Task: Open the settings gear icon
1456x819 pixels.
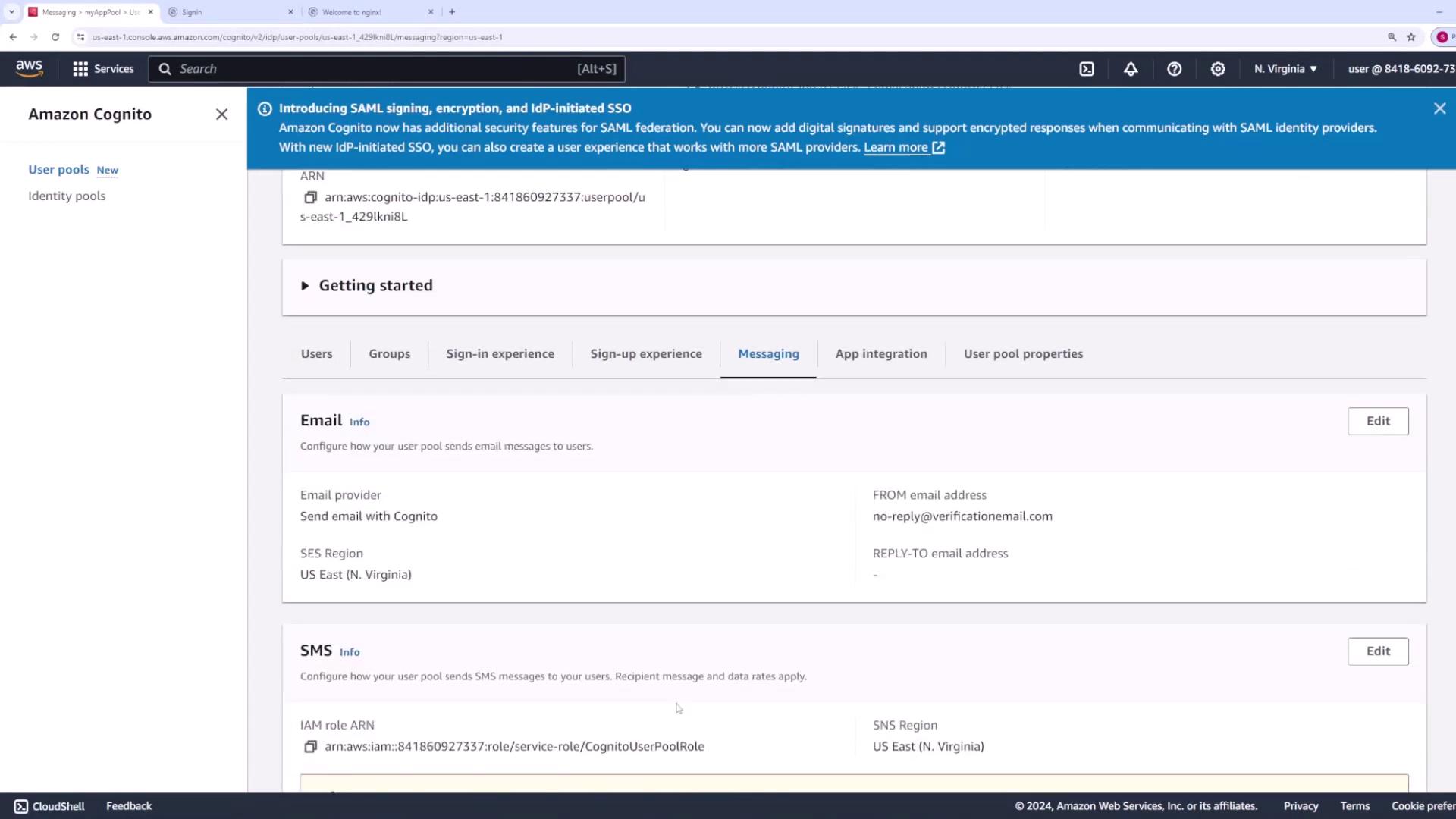Action: tap(1218, 69)
